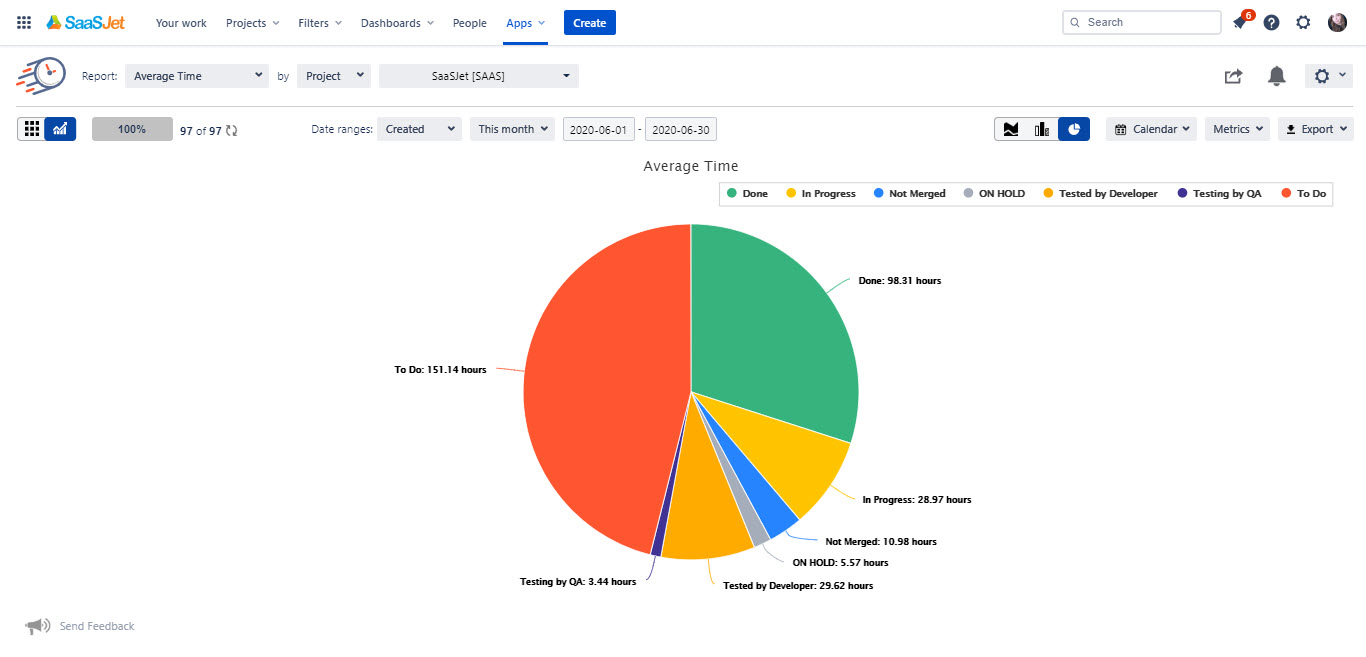
Task: Switch to grid view of the report
Action: point(32,128)
